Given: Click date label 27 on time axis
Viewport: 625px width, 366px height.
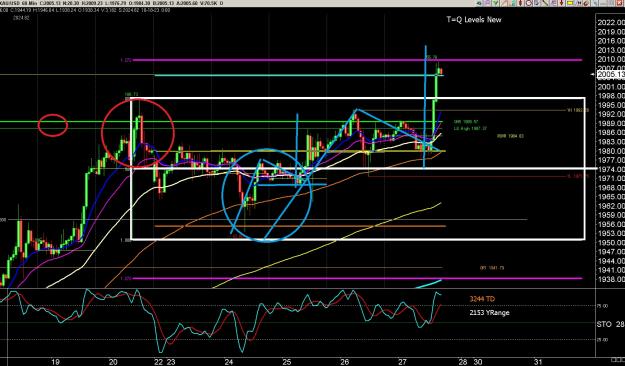Looking at the screenshot, I should tap(403, 362).
